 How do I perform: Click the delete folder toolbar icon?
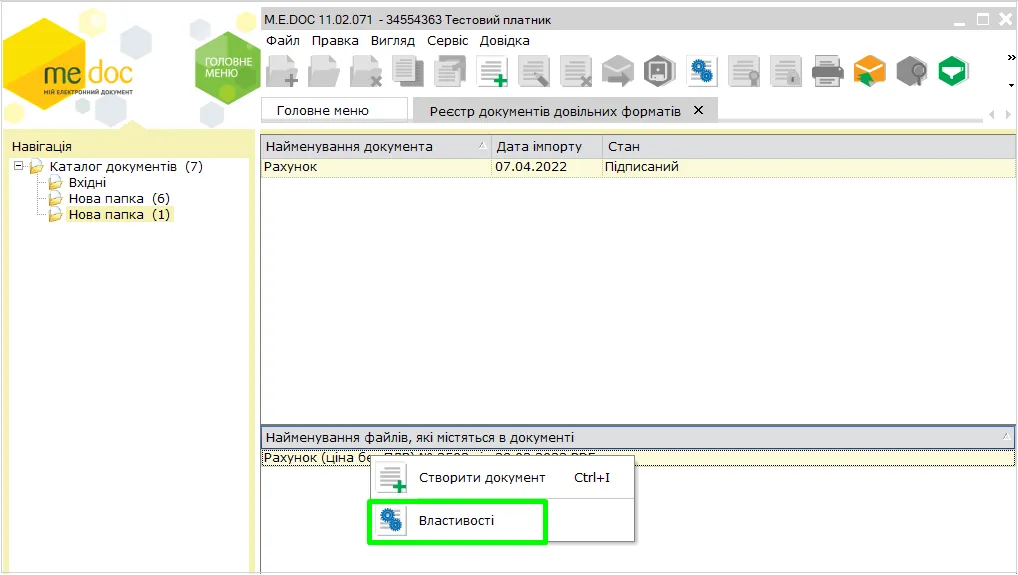click(x=366, y=71)
